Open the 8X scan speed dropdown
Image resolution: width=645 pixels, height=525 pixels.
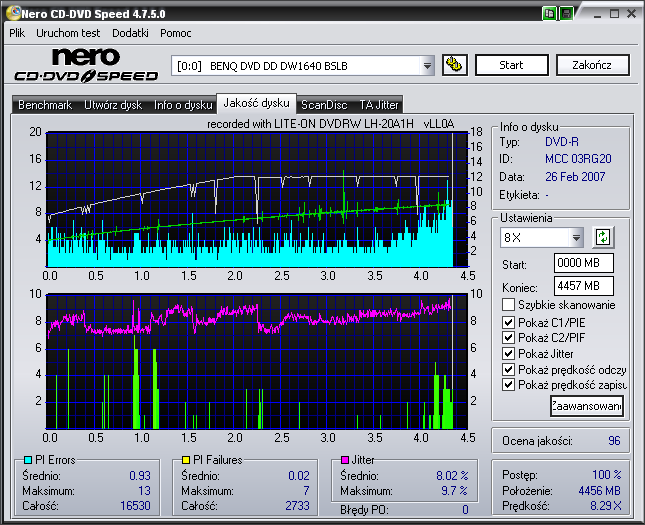576,237
